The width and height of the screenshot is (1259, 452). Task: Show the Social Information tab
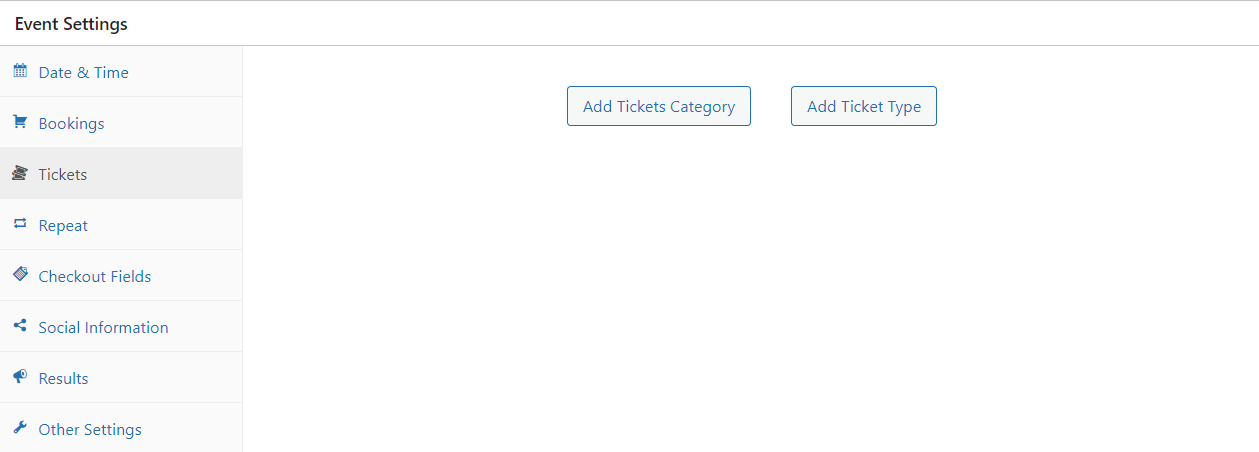pyautogui.click(x=103, y=328)
